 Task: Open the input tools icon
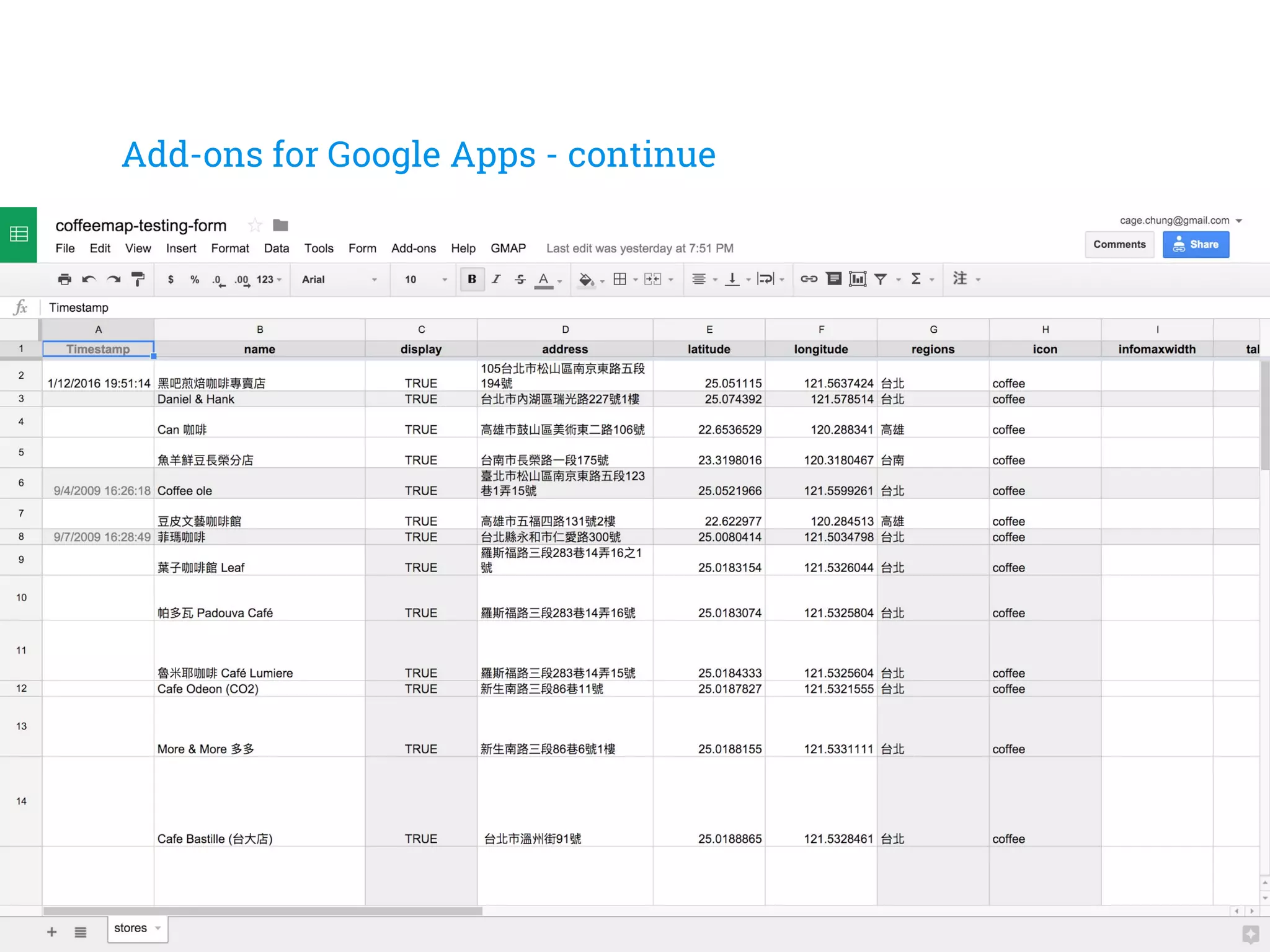(960, 278)
